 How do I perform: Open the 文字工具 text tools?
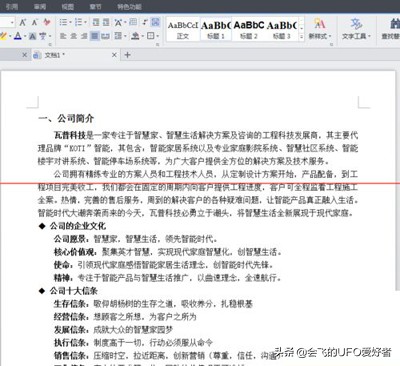click(356, 29)
